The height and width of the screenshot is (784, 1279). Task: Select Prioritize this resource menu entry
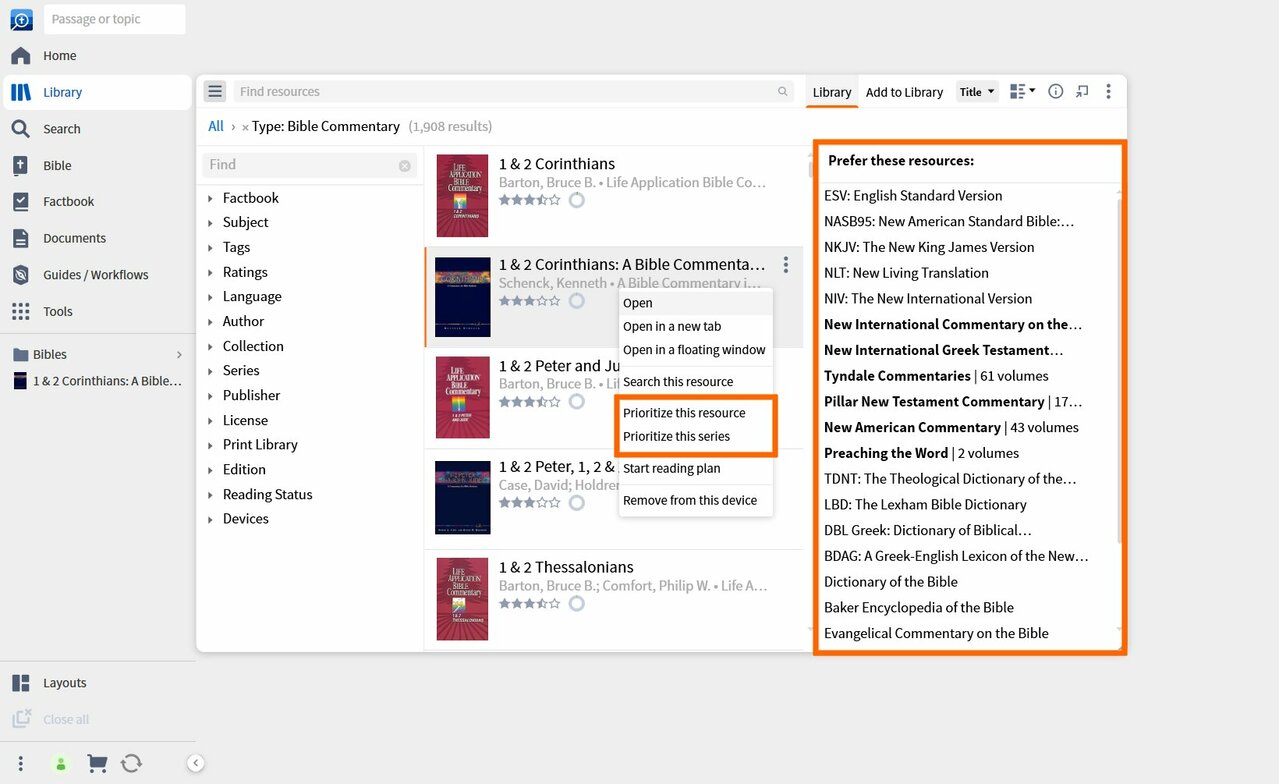click(684, 413)
